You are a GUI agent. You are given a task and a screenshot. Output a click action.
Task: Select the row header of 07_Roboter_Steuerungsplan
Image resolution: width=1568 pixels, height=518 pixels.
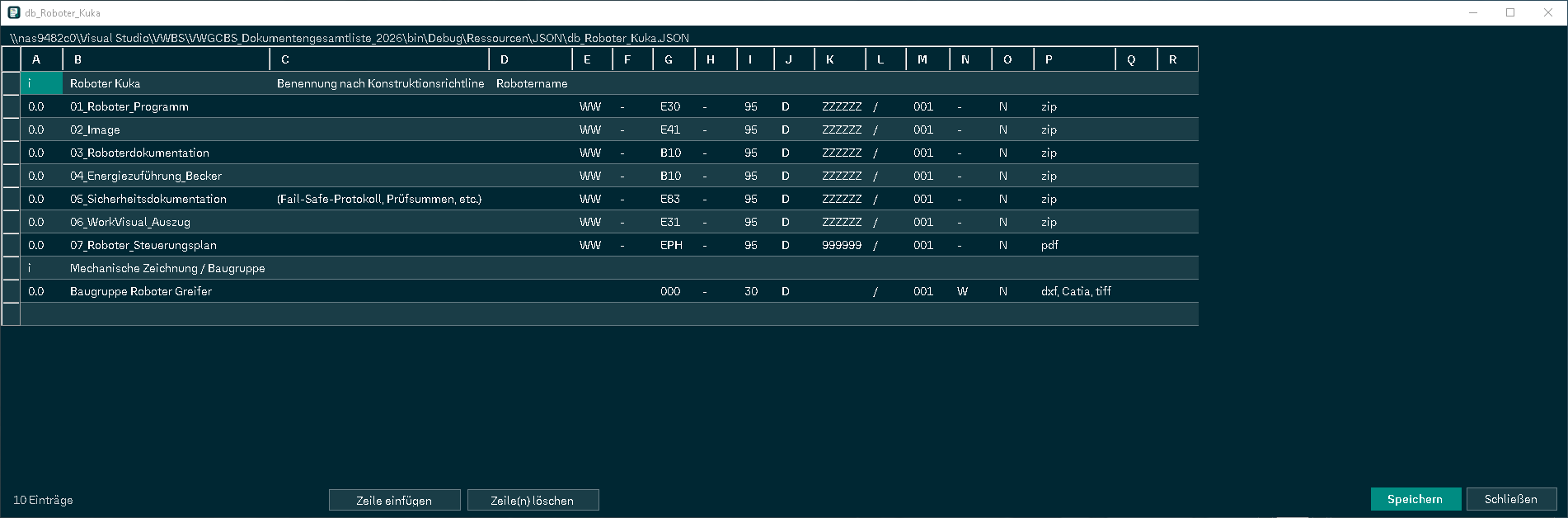(x=11, y=245)
